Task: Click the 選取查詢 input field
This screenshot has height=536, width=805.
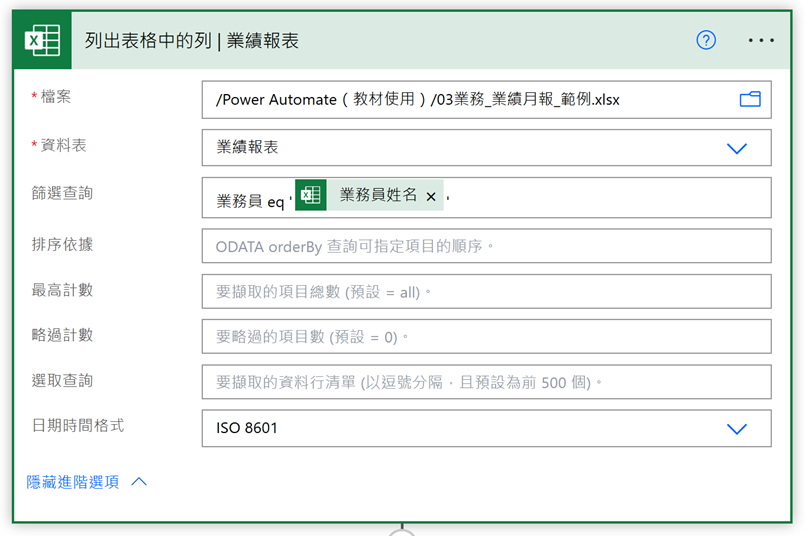Action: (x=486, y=382)
